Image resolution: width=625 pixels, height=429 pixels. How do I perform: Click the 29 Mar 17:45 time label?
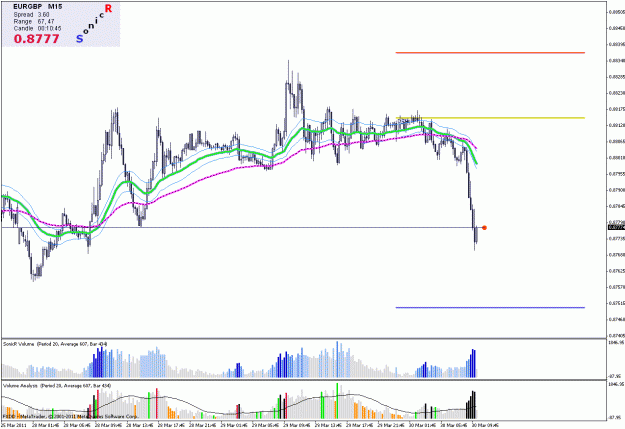point(361,425)
